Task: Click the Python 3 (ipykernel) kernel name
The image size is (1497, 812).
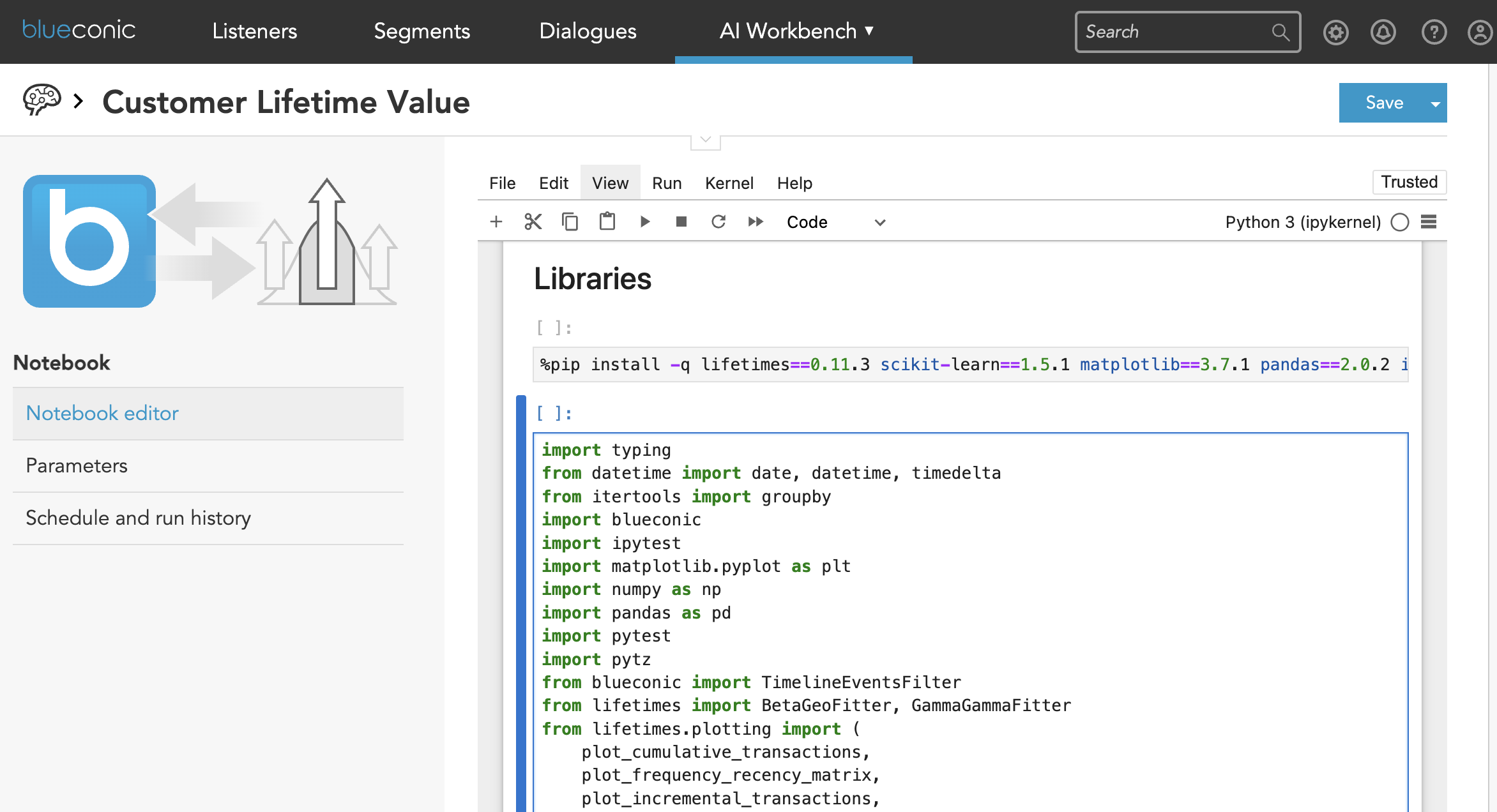Action: pos(1303,222)
